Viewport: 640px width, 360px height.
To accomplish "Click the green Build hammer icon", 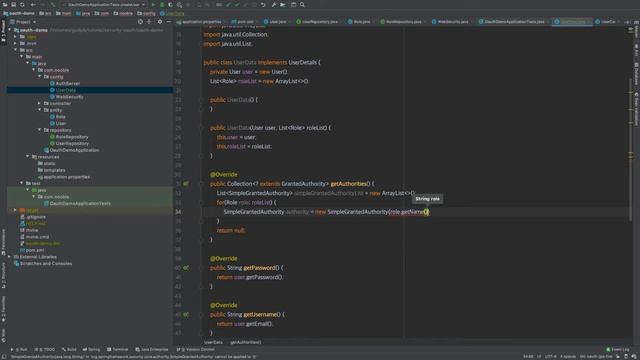I will pos(53,4).
